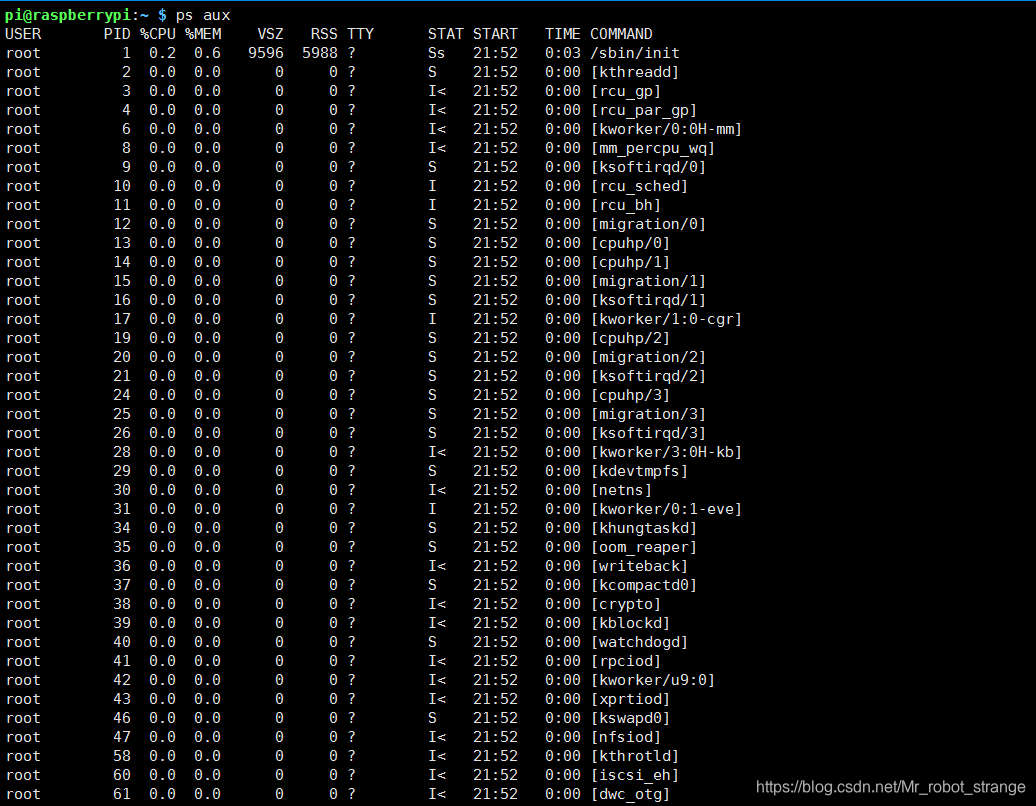Click the [xprtiod] process name
This screenshot has width=1036, height=806.
coord(630,700)
